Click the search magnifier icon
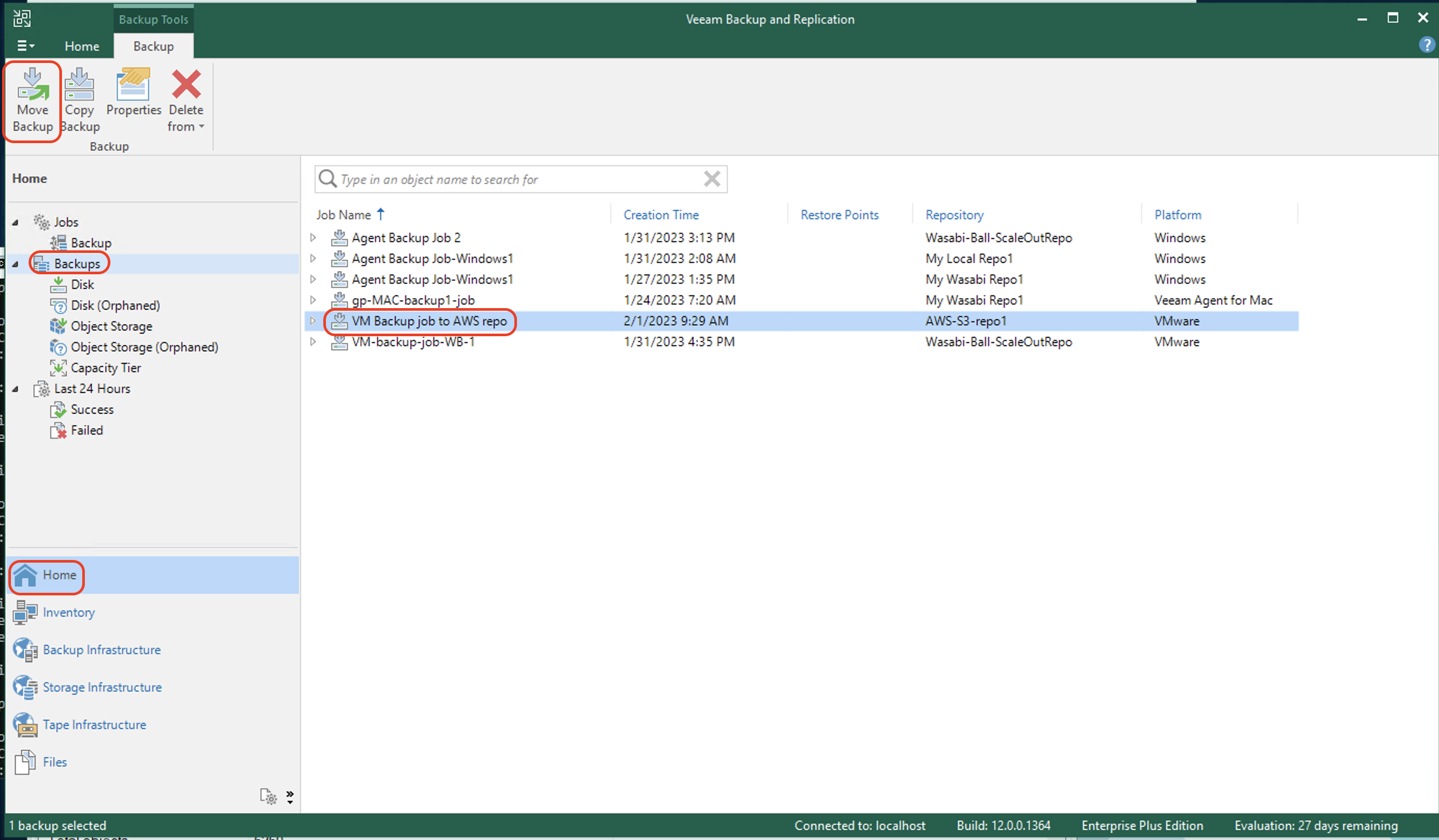 [x=327, y=179]
